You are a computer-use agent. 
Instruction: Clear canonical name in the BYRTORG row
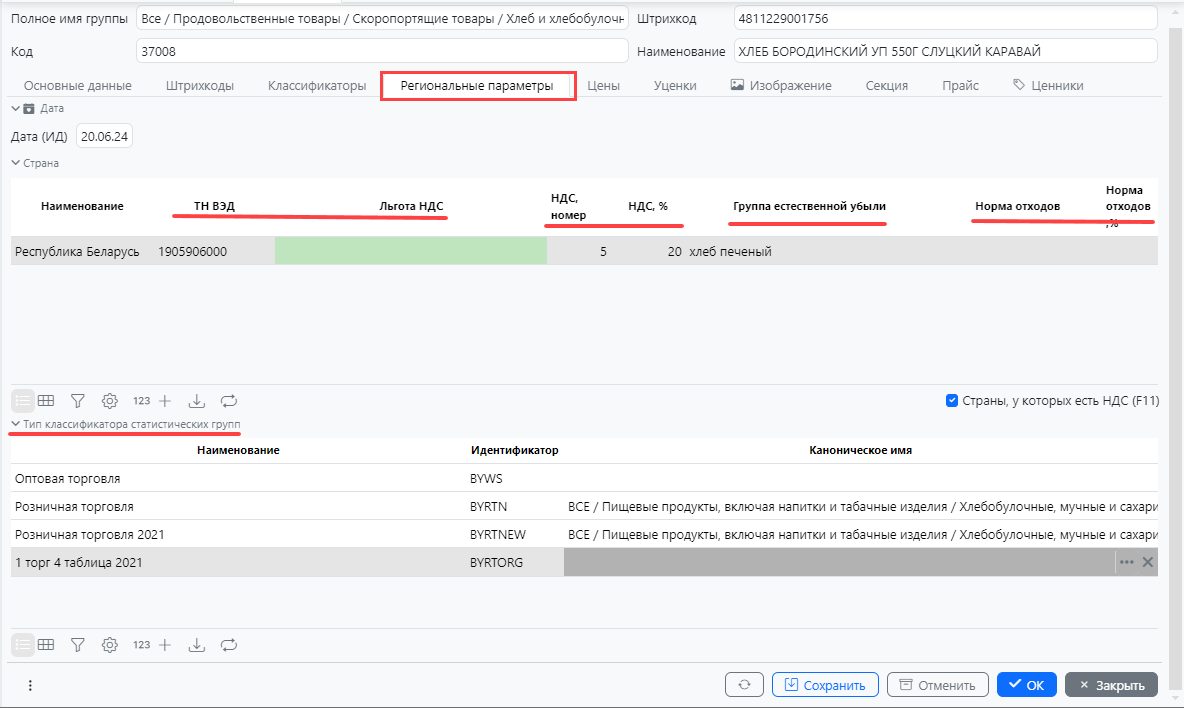(x=1148, y=562)
